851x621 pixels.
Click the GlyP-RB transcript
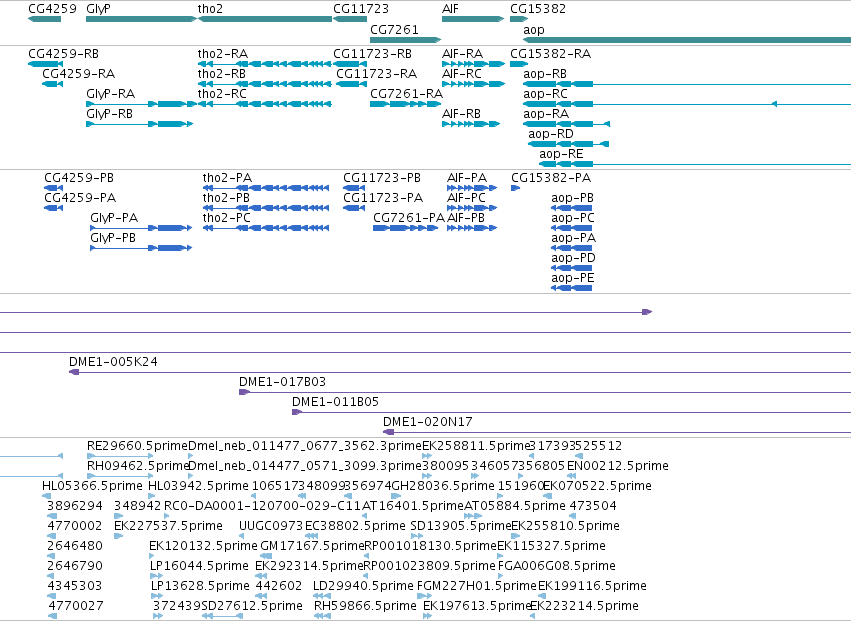tap(139, 124)
